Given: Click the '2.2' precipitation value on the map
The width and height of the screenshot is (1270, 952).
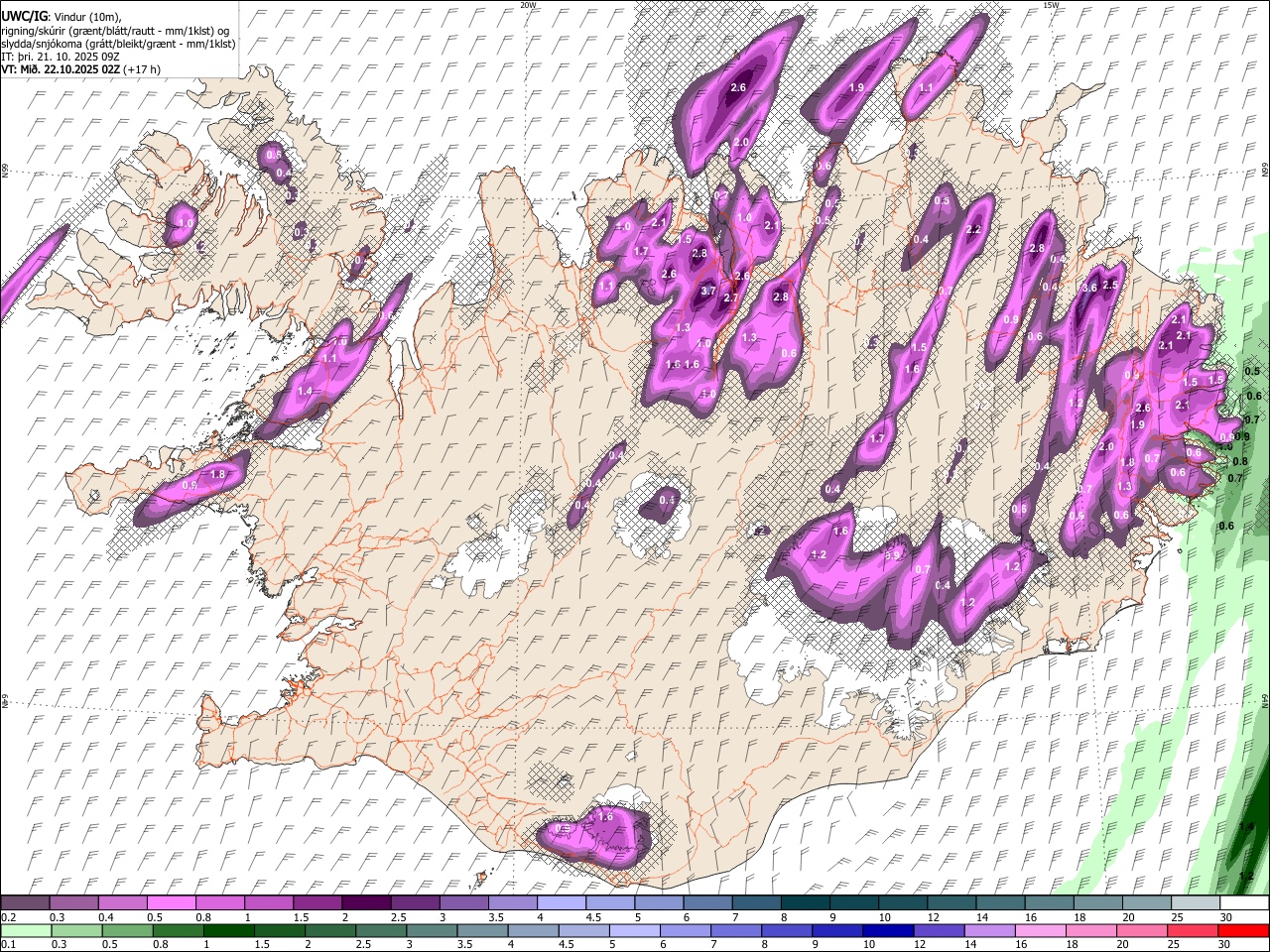Looking at the screenshot, I should click(973, 230).
